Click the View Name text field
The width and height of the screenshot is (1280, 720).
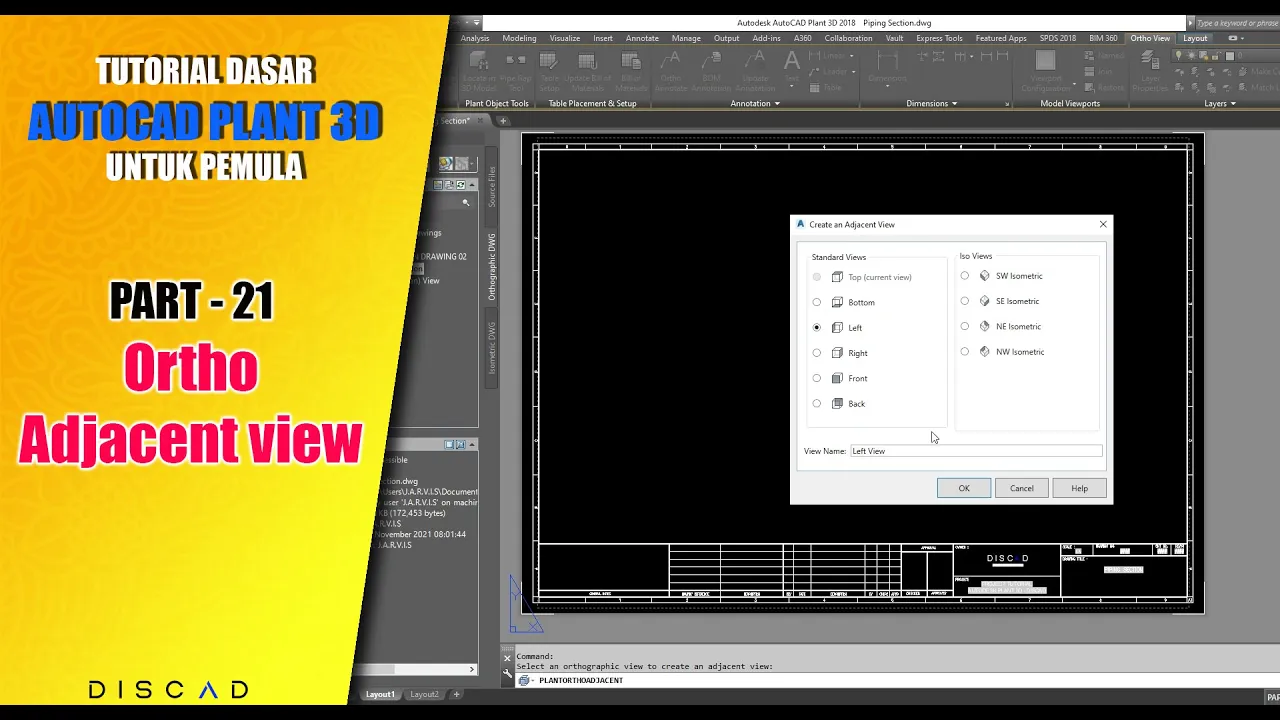coord(976,451)
